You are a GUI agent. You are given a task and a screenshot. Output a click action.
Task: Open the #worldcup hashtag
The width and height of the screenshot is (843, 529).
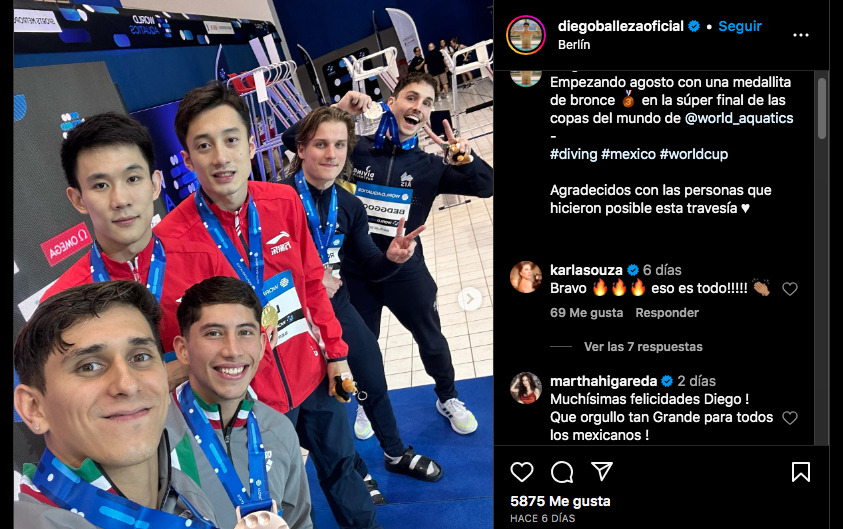click(694, 154)
